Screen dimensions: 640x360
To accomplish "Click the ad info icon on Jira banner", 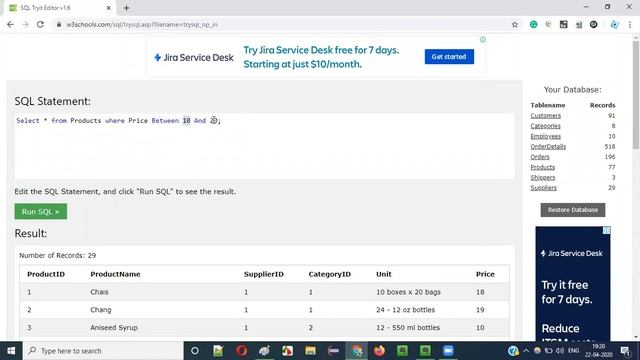I will point(483,40).
